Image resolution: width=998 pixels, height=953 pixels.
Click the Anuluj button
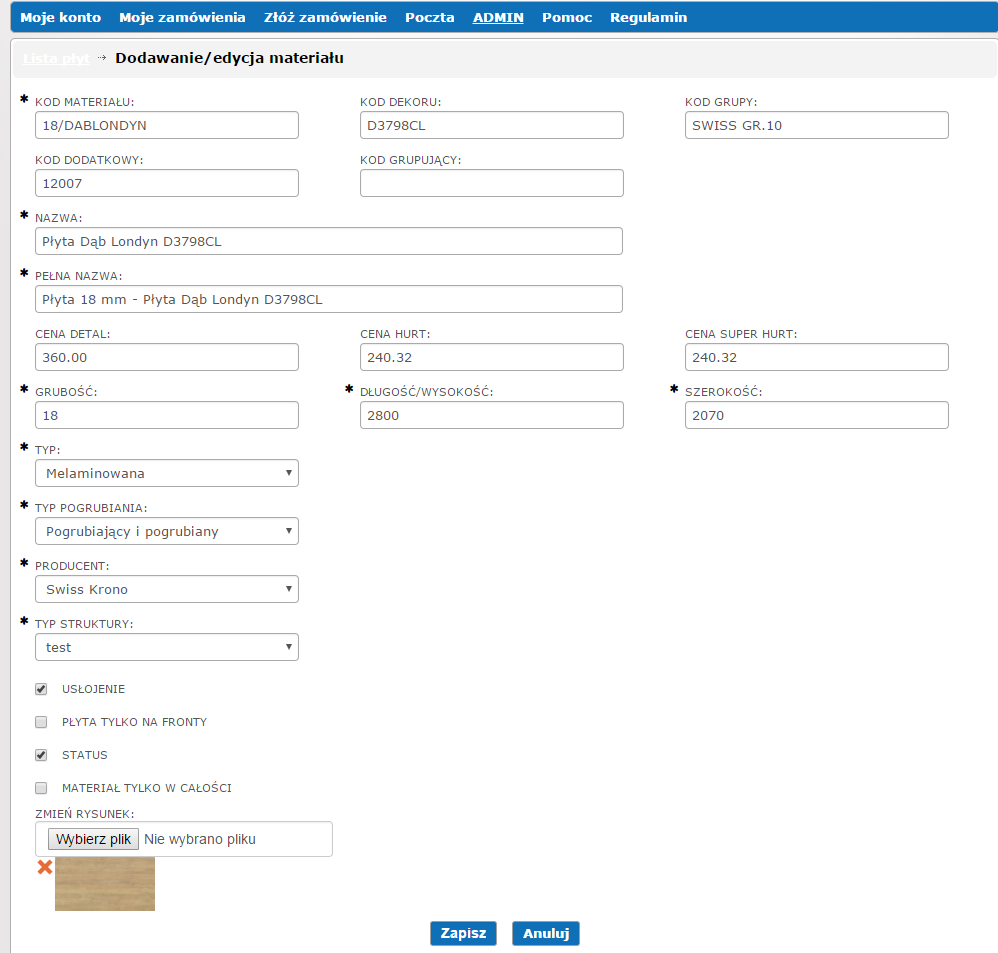546,933
